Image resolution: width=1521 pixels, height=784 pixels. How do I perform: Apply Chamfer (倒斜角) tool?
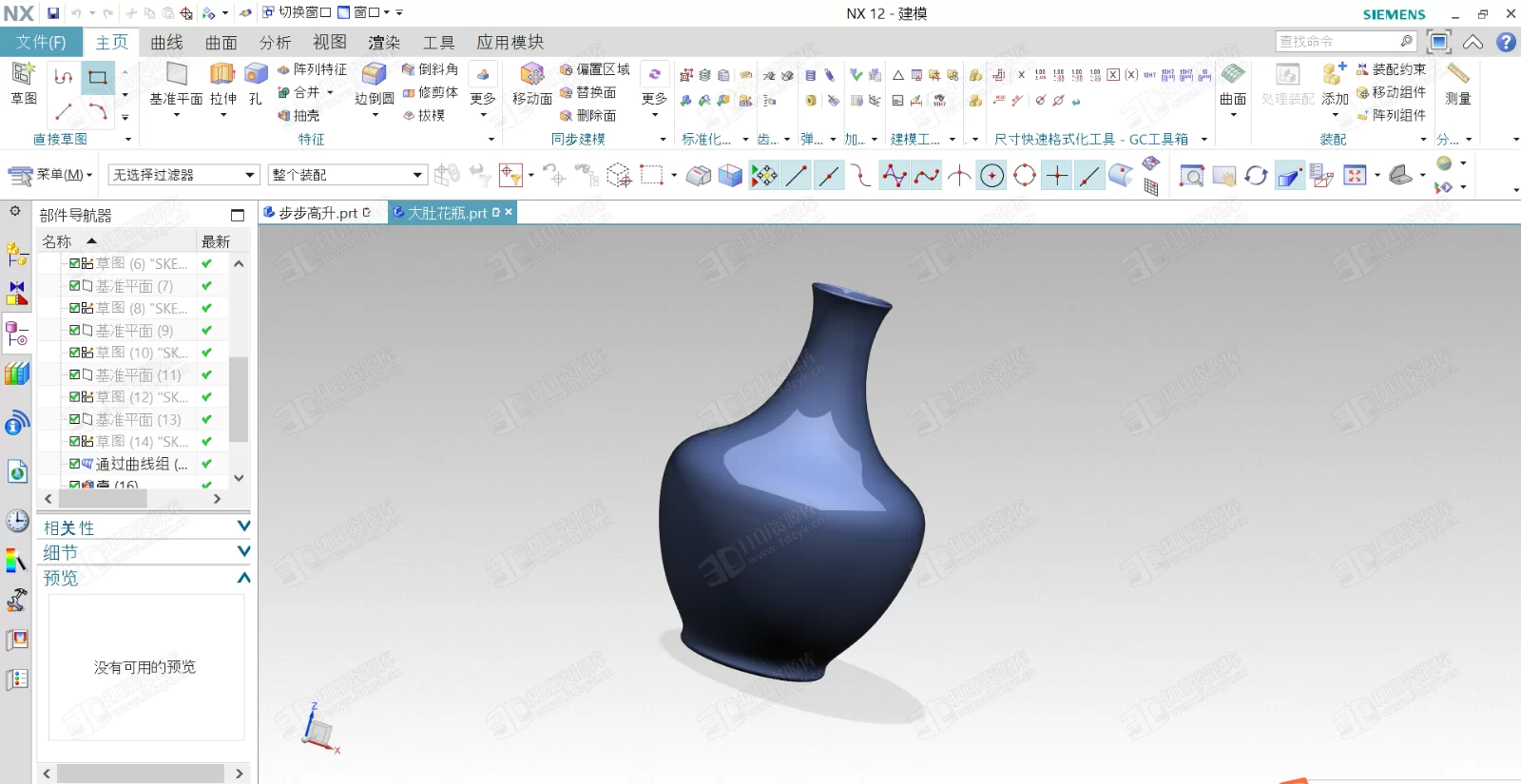coord(430,69)
